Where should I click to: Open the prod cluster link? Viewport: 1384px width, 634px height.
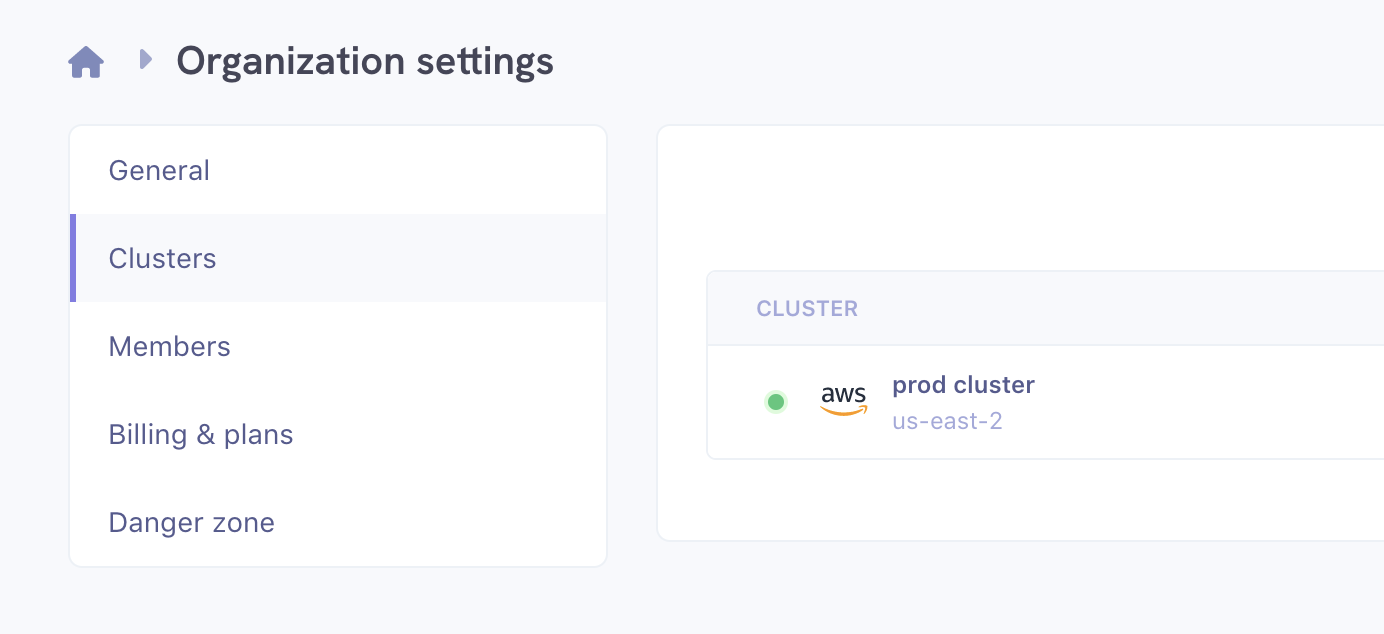tap(963, 385)
